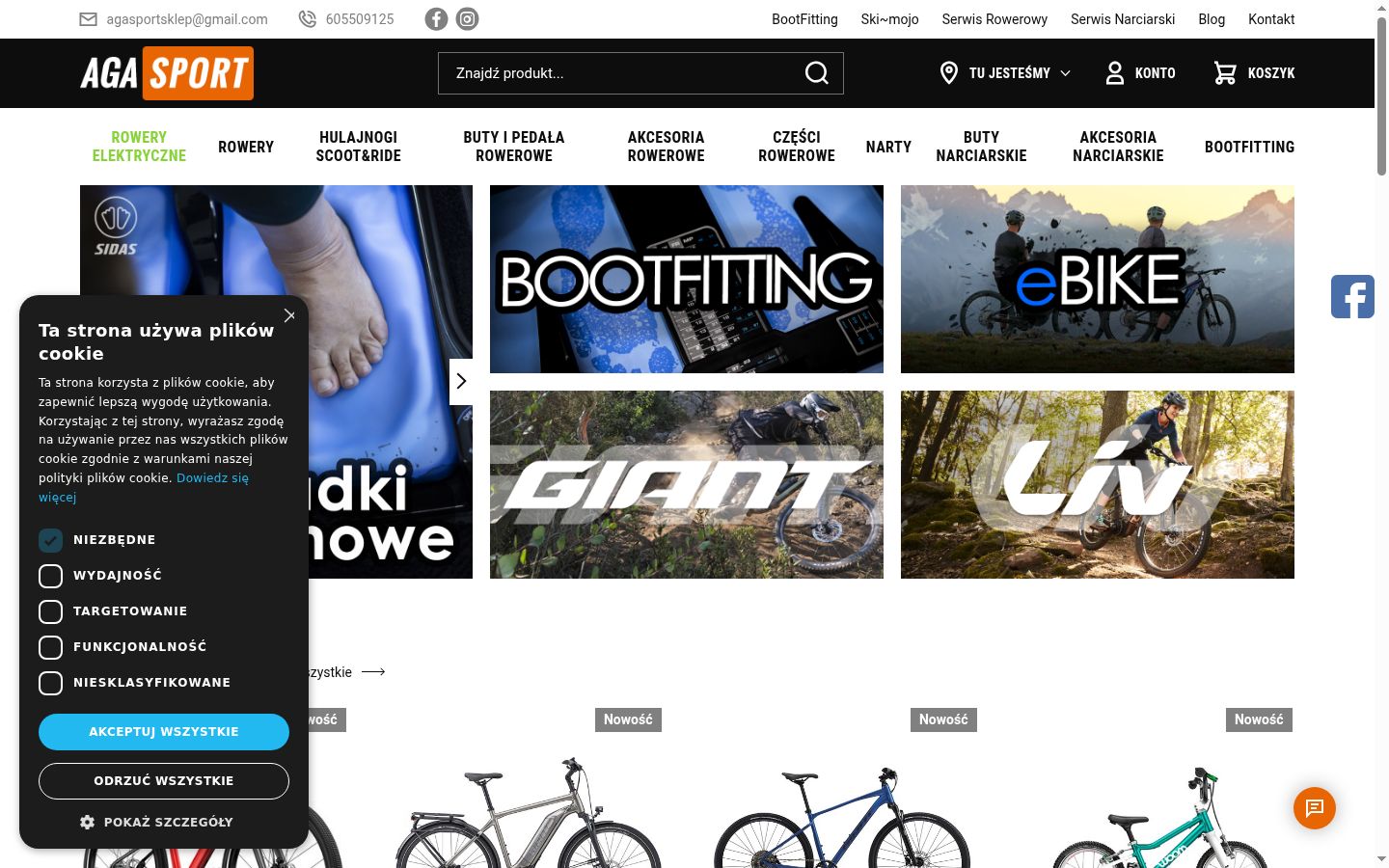Expand the Tu jesteśmy dropdown
This screenshot has height=868, width=1389.
(1020, 73)
